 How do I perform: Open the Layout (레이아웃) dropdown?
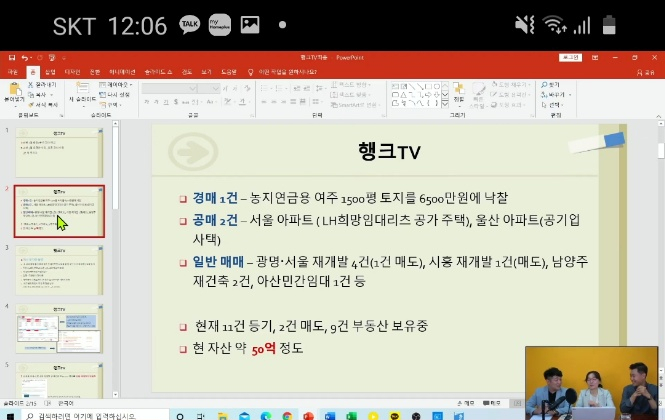(x=116, y=85)
